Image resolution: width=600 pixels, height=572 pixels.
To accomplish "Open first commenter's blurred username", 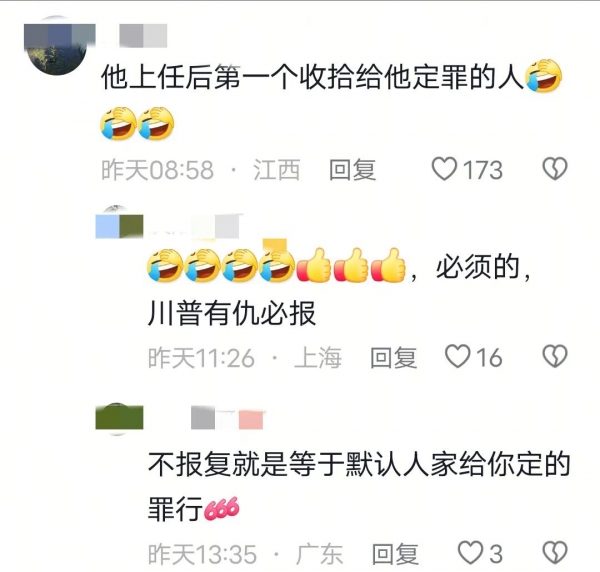I will (x=143, y=35).
